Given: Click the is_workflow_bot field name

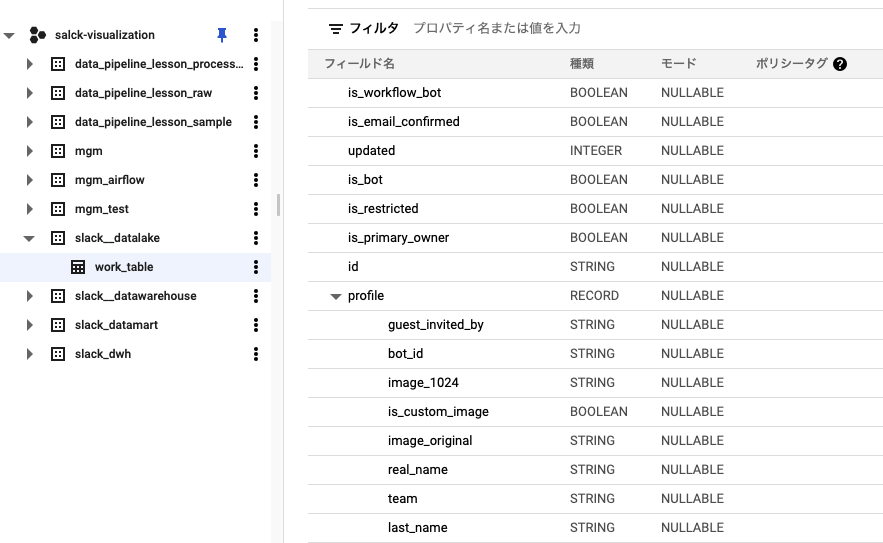Looking at the screenshot, I should [x=394, y=92].
